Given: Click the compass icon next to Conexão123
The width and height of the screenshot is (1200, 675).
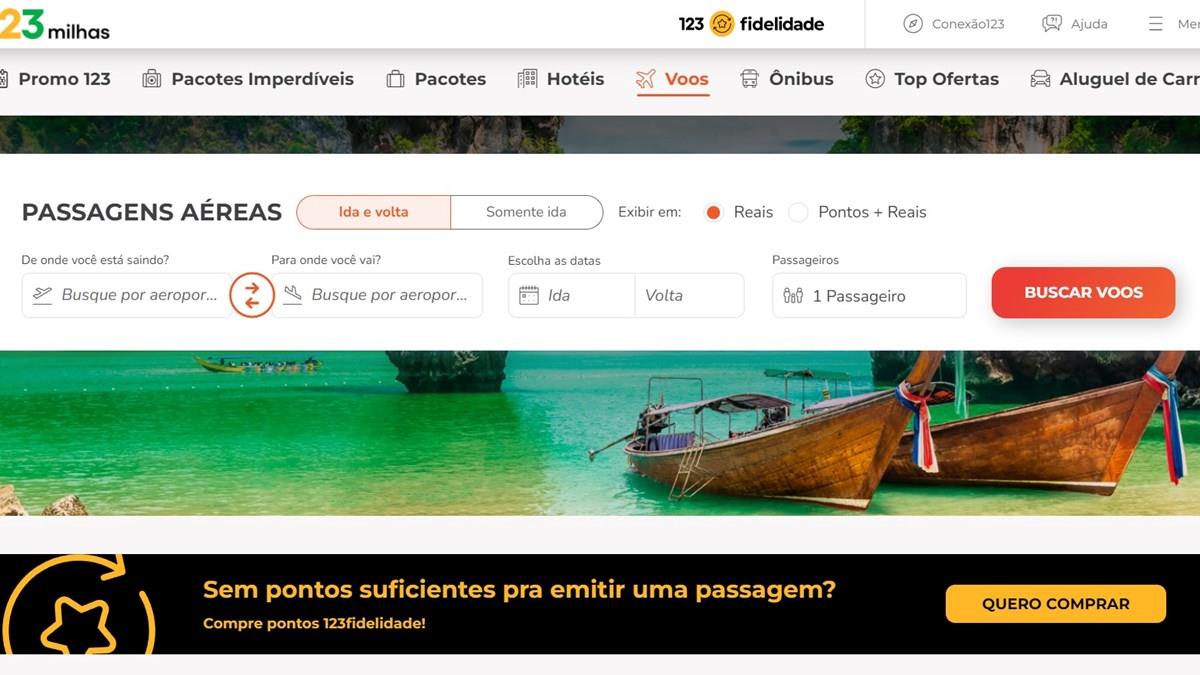Looking at the screenshot, I should (x=913, y=24).
